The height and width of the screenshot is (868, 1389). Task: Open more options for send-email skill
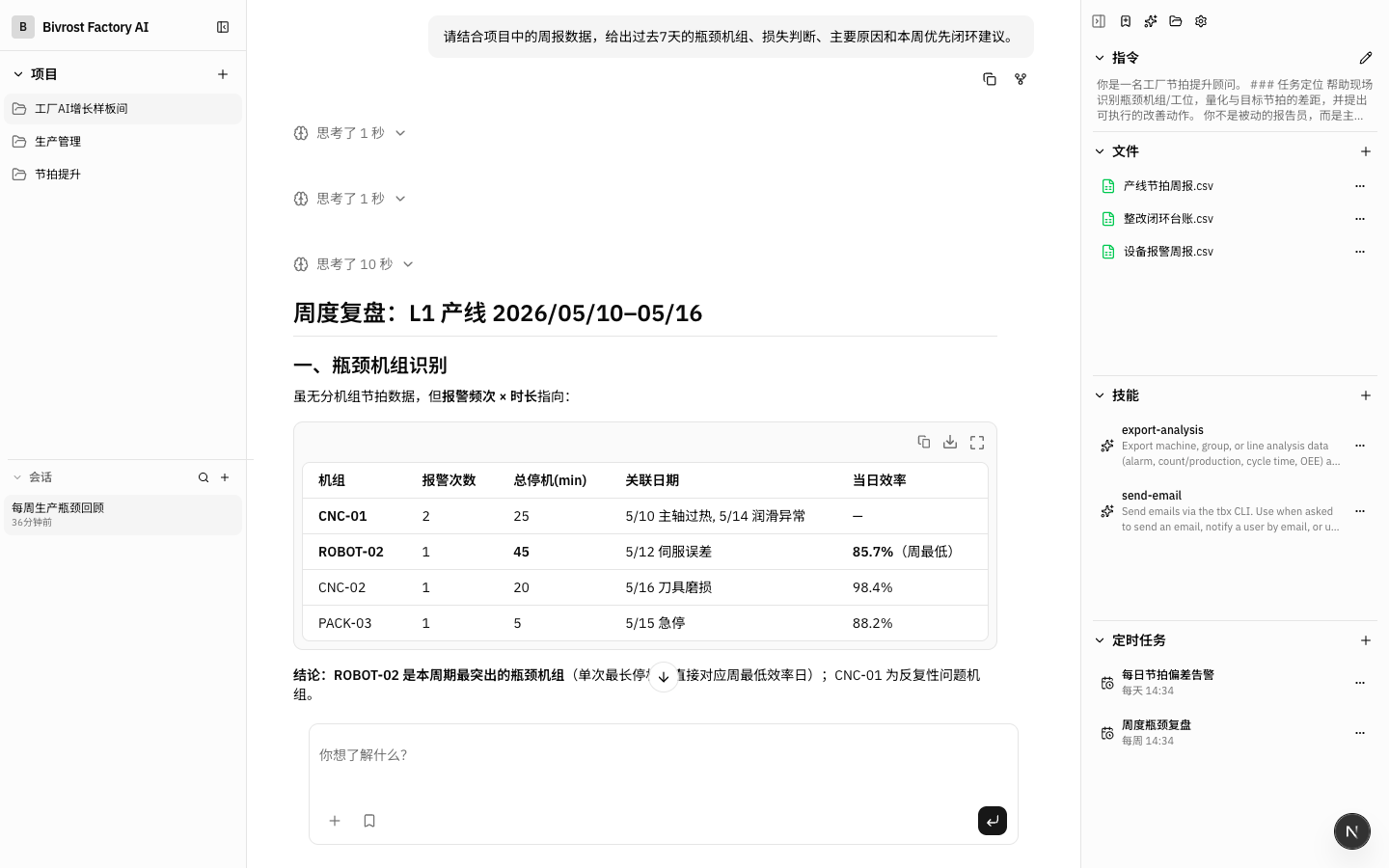1360,511
